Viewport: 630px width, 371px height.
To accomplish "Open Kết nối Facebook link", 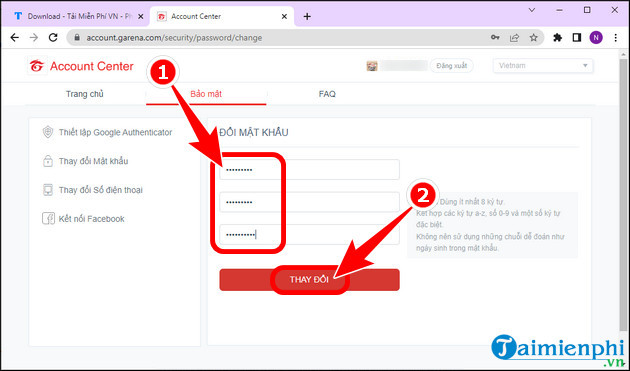I will pos(92,219).
